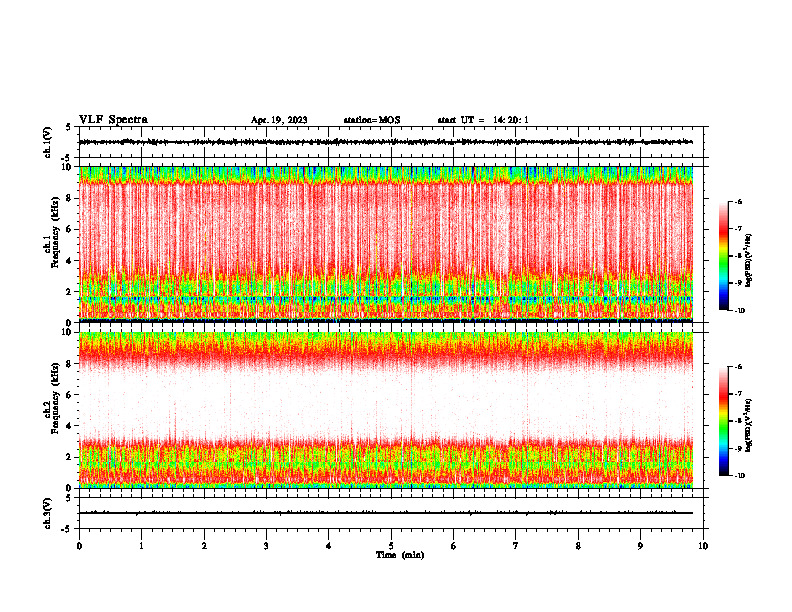Click the 'start UT = 14:20: 1' text

click(x=483, y=120)
